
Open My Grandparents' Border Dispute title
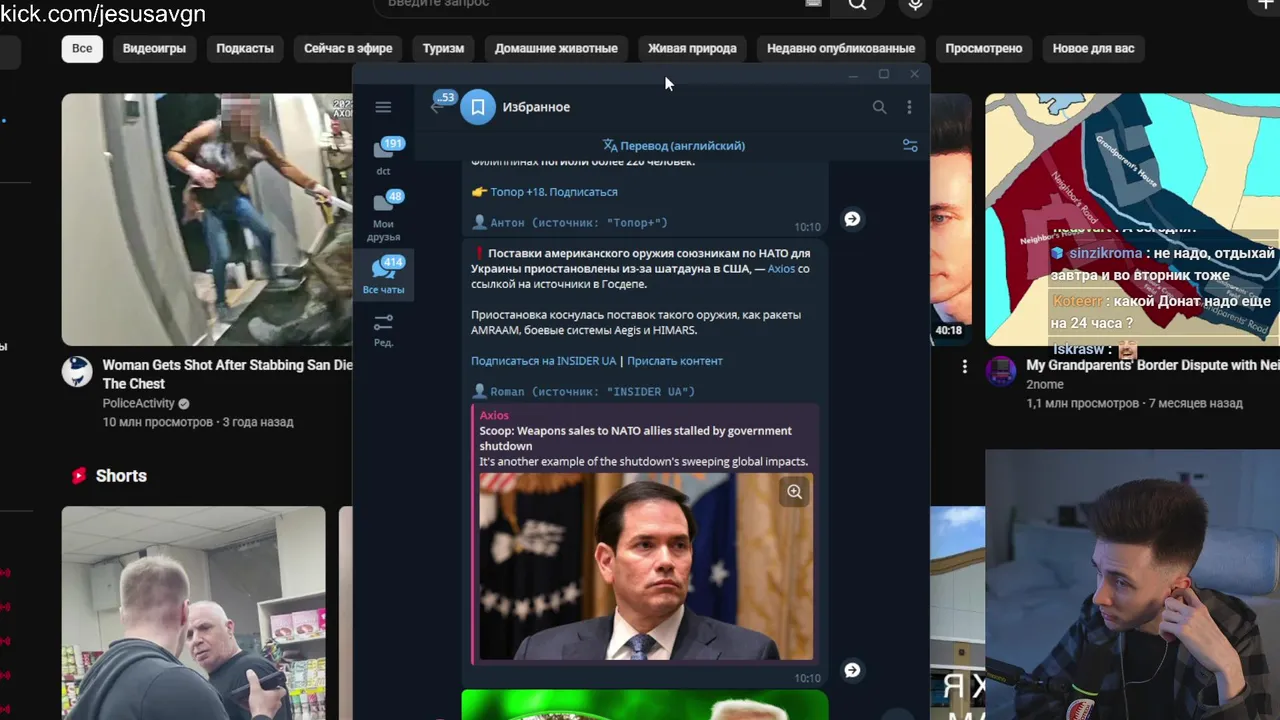point(1153,366)
